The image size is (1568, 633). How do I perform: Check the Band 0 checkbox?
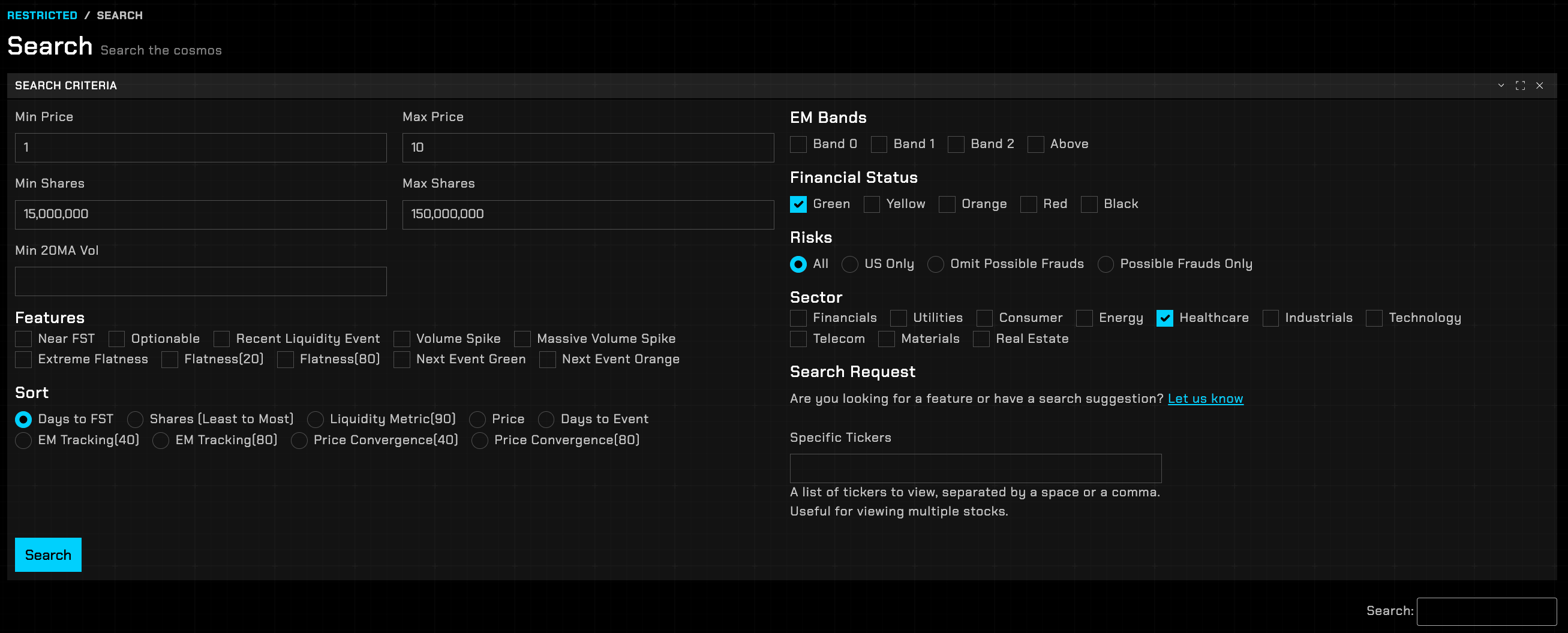coord(798,144)
